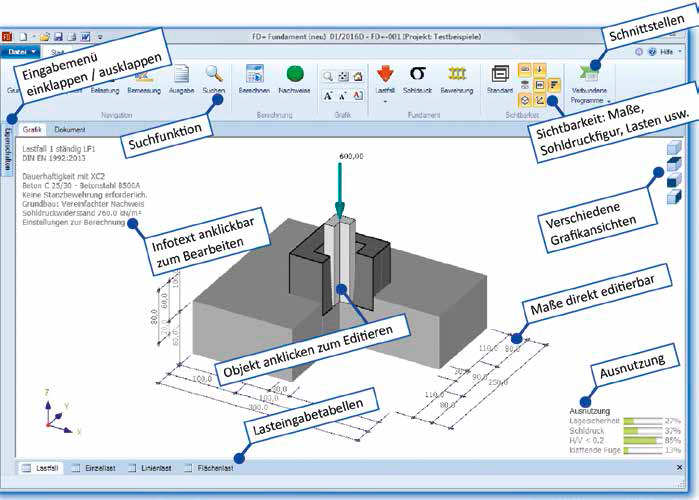
Task: Open the Belastung input section
Action: pos(105,90)
